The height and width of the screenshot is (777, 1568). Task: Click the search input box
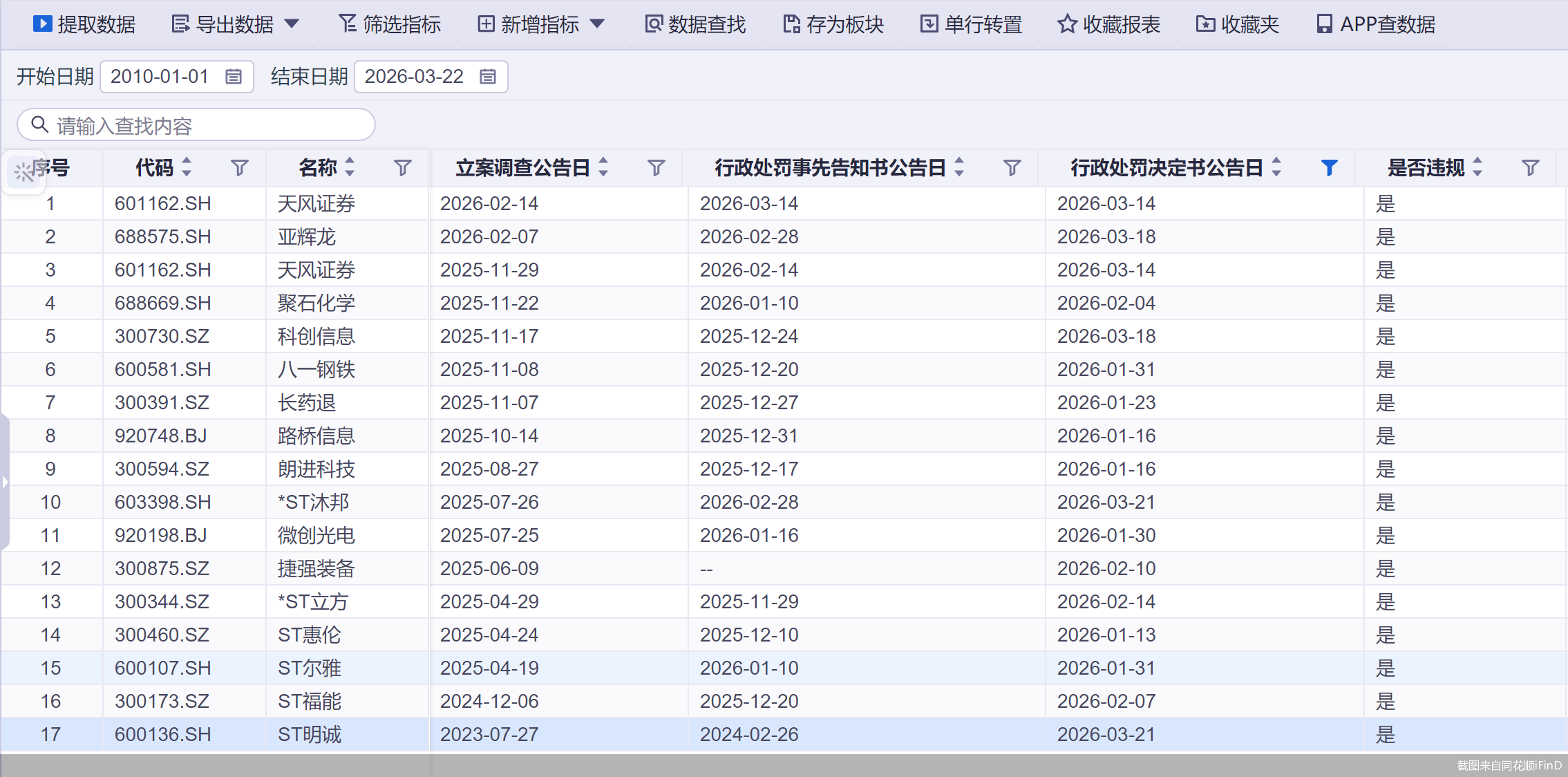(196, 125)
